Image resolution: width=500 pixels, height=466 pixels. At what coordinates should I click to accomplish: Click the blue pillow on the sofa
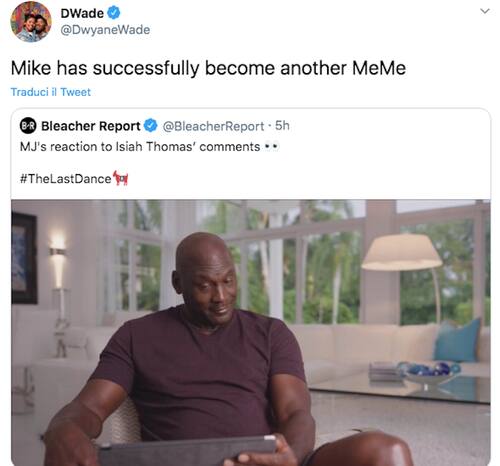[457, 341]
